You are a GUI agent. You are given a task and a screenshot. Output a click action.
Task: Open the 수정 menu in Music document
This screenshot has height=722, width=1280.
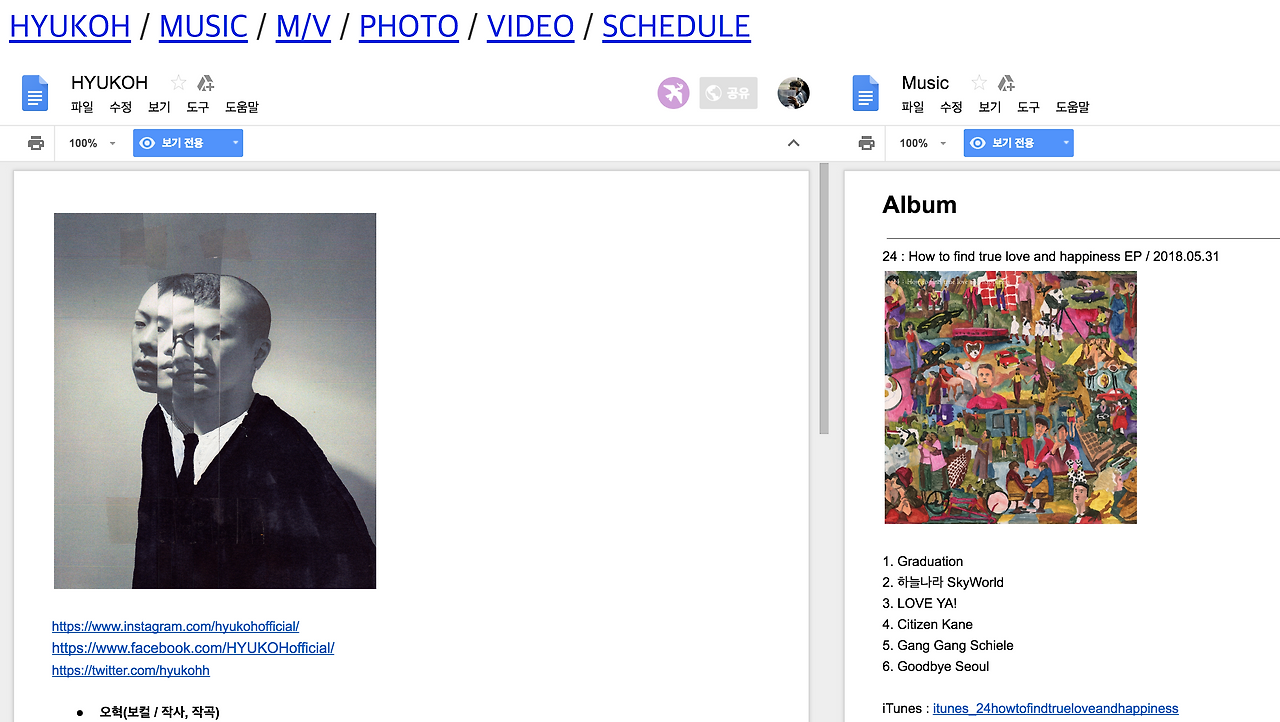tap(951, 107)
